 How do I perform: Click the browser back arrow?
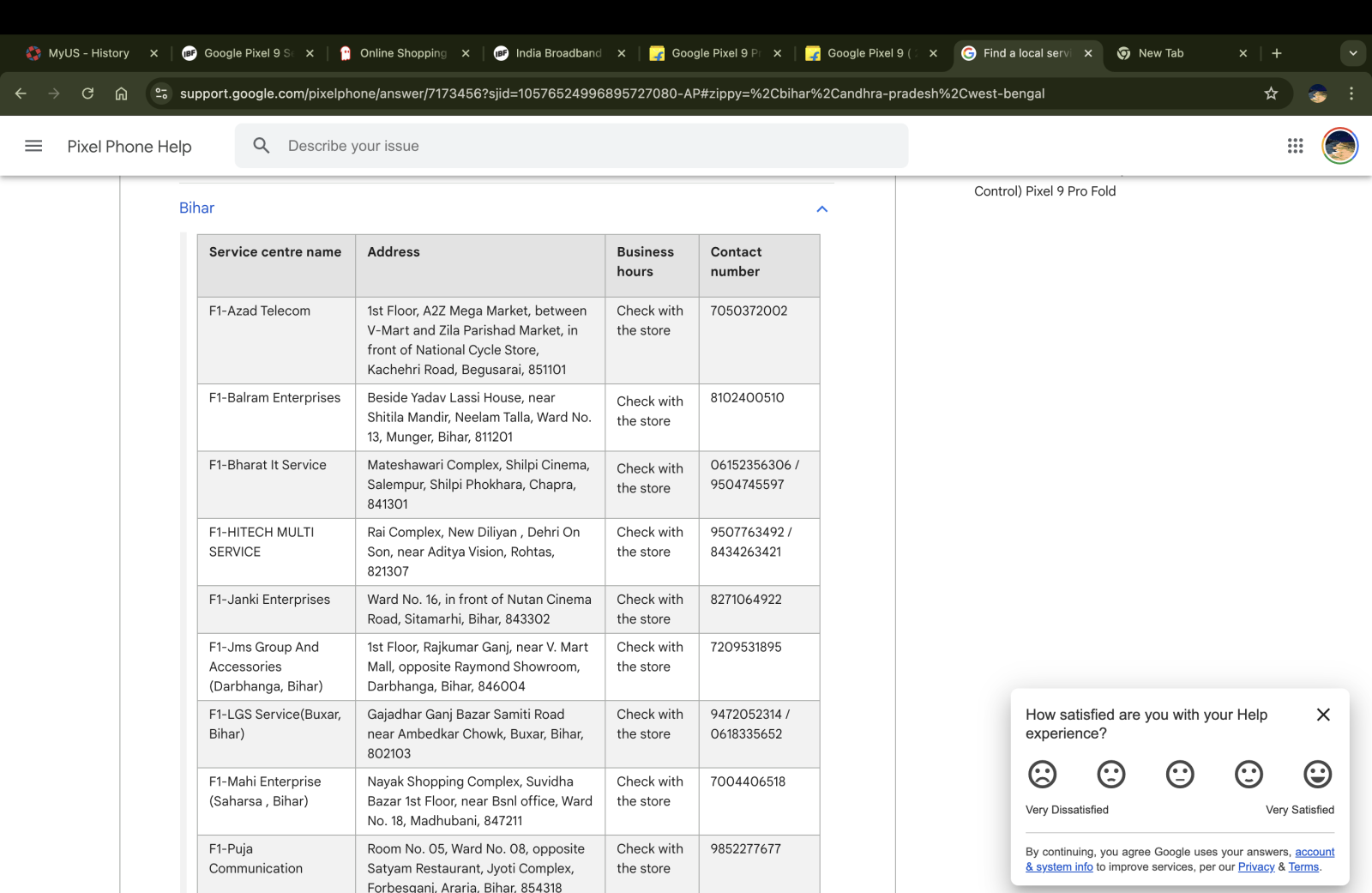(21, 94)
